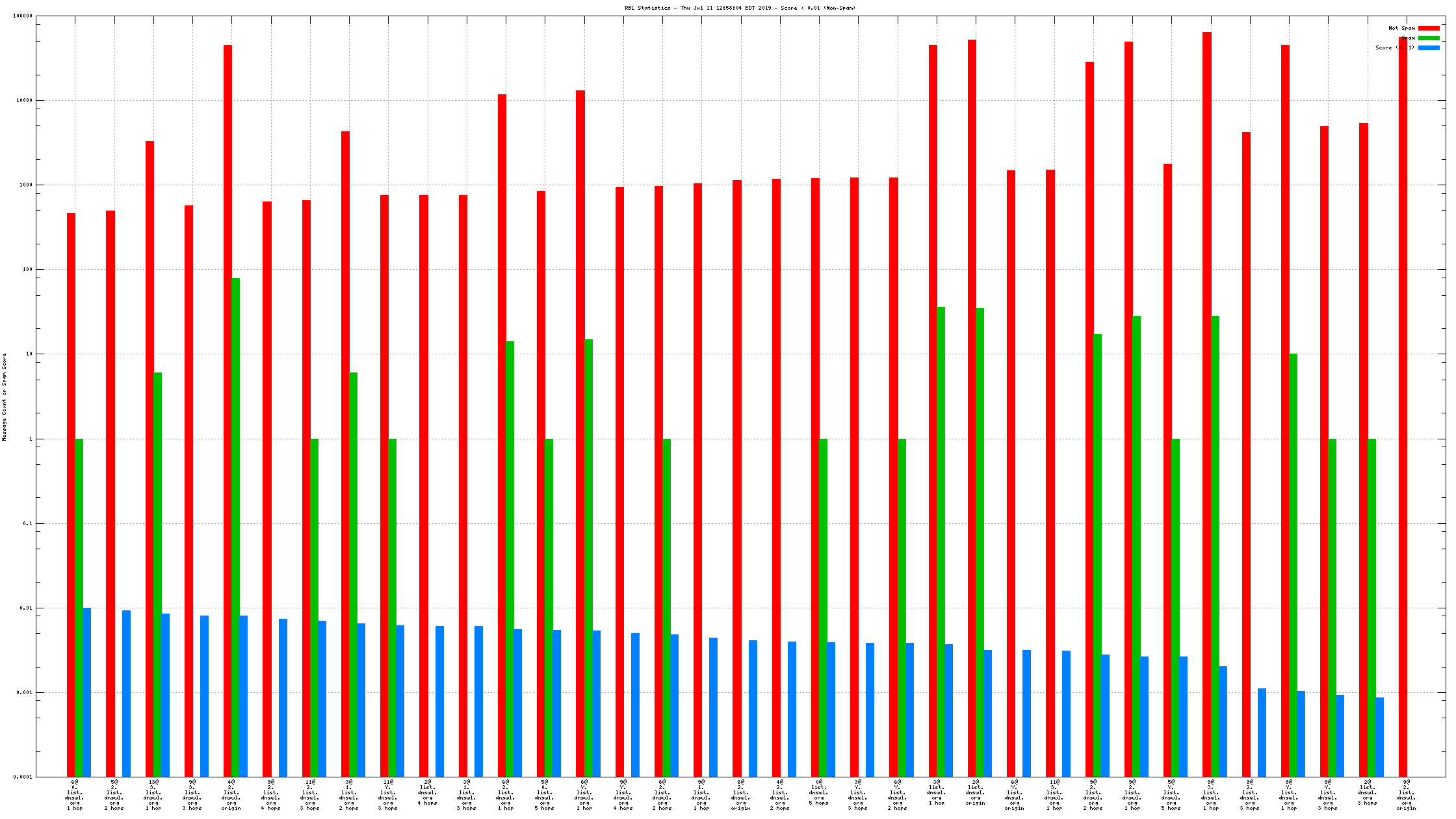The height and width of the screenshot is (819, 1456).
Task: Click the 'Score (0..1)' legend label
Action: tap(1394, 47)
